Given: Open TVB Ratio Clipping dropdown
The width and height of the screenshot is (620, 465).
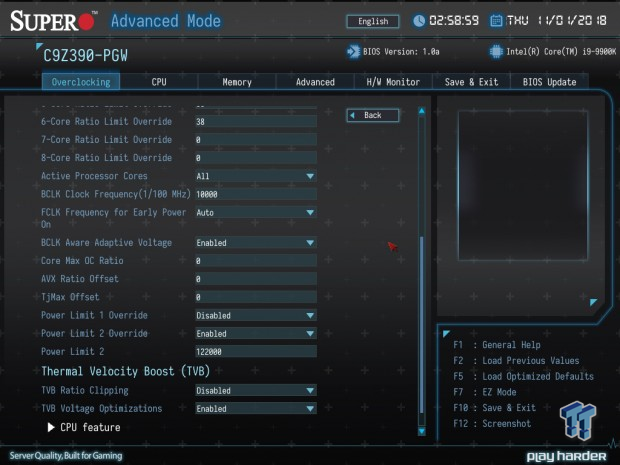Looking at the screenshot, I should coord(256,390).
